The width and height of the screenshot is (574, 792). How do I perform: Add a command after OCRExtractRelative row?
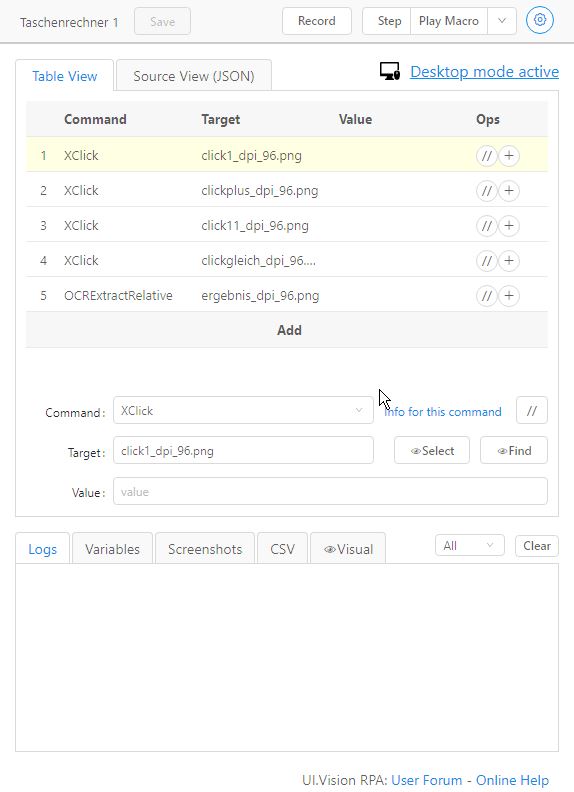(509, 295)
